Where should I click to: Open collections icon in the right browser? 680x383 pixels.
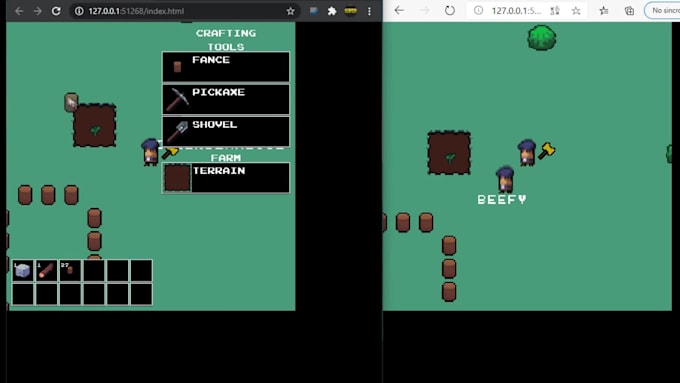[x=629, y=11]
